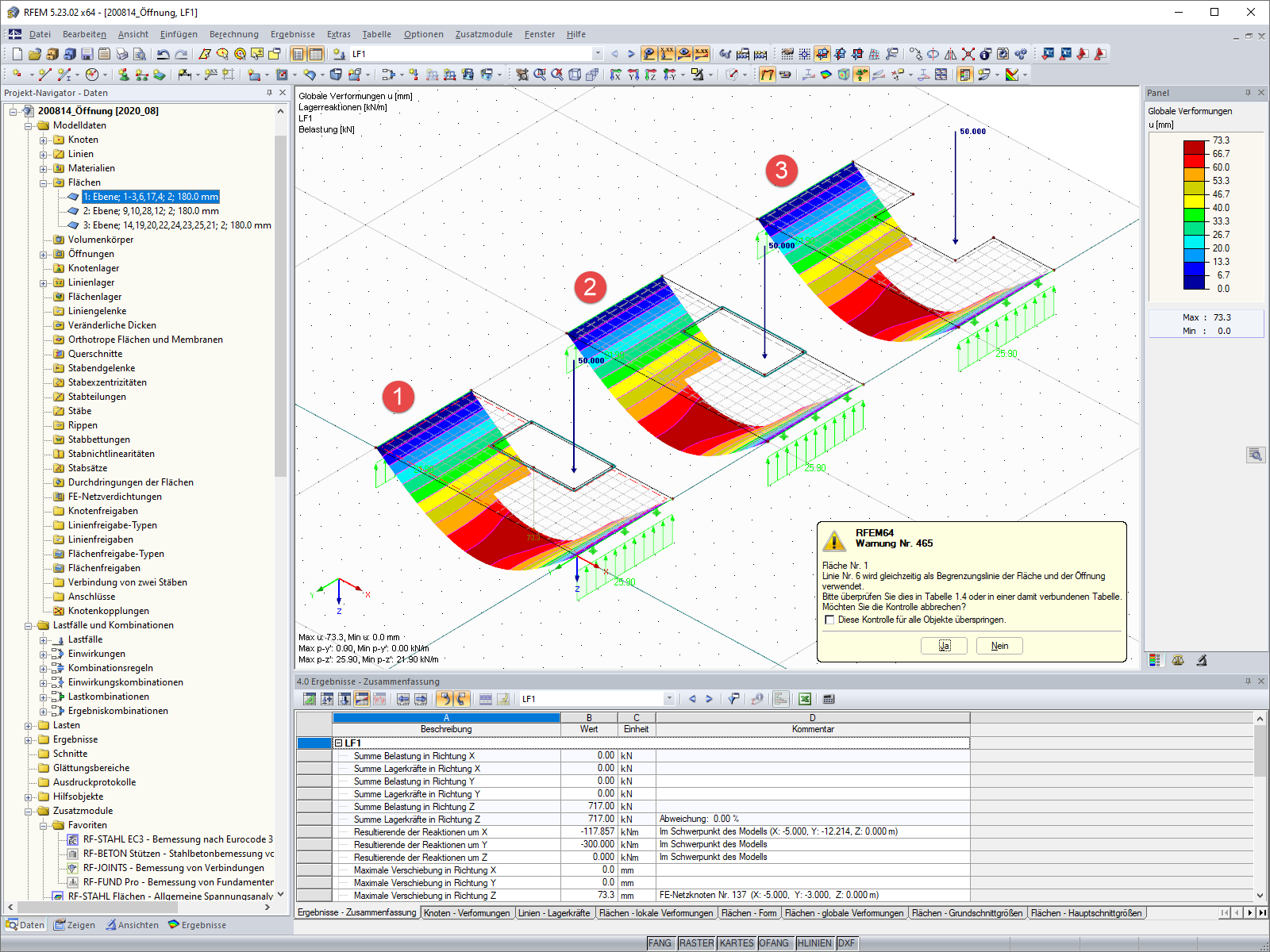Tick 'Diese Kontrolle für alle Objekte überspringen'

click(829, 620)
